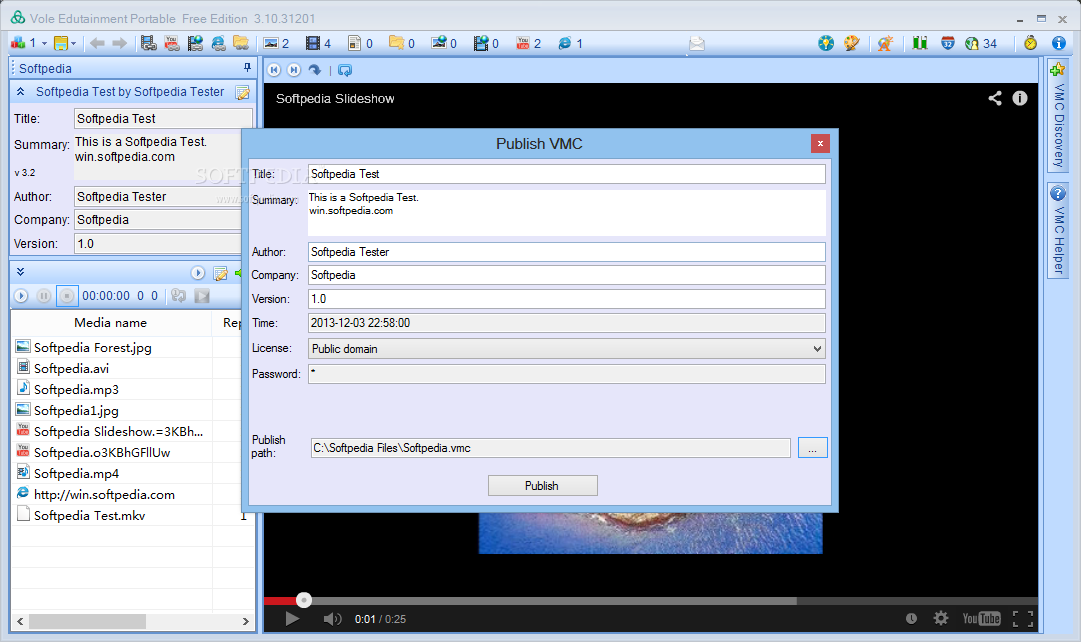The width and height of the screenshot is (1081, 642).
Task: Pin the Softpedia side panel
Action: pyautogui.click(x=247, y=68)
